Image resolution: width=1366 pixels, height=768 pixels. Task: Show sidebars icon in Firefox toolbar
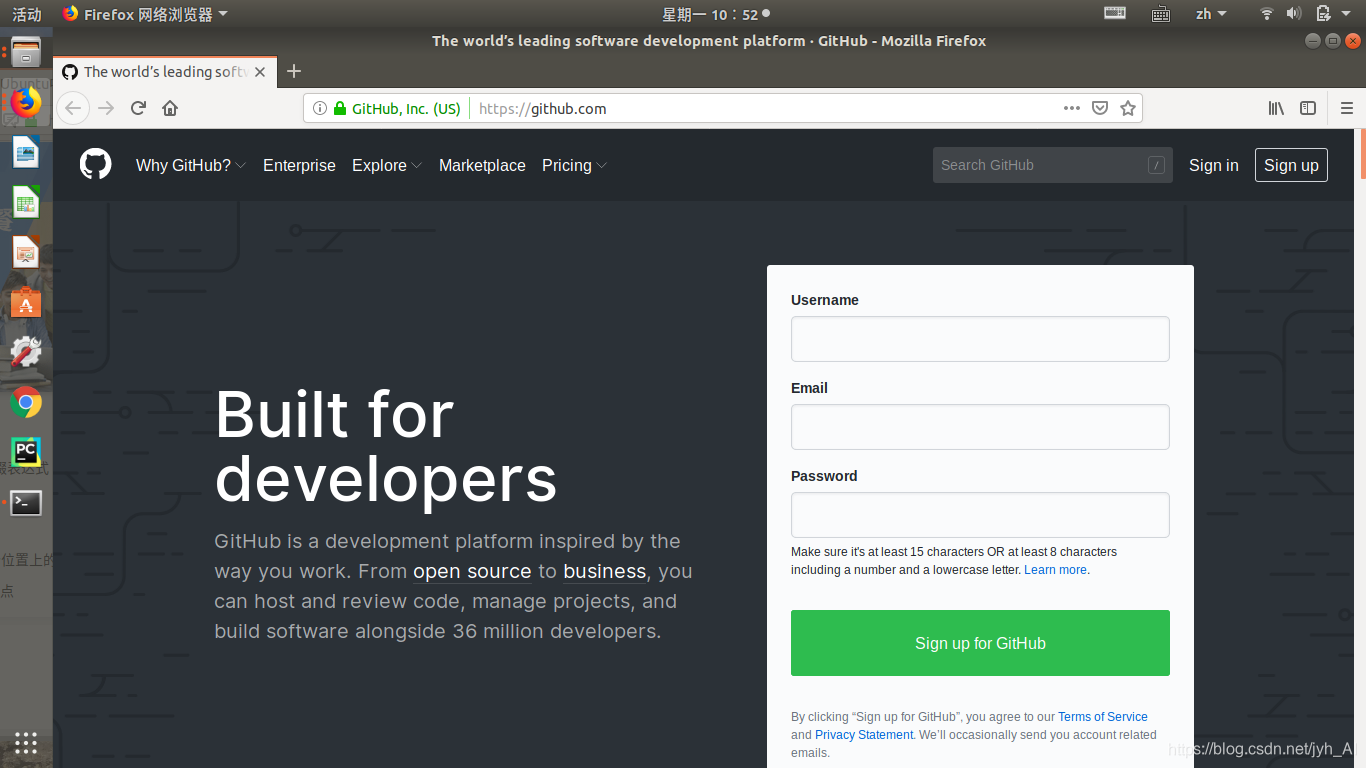tap(1308, 108)
